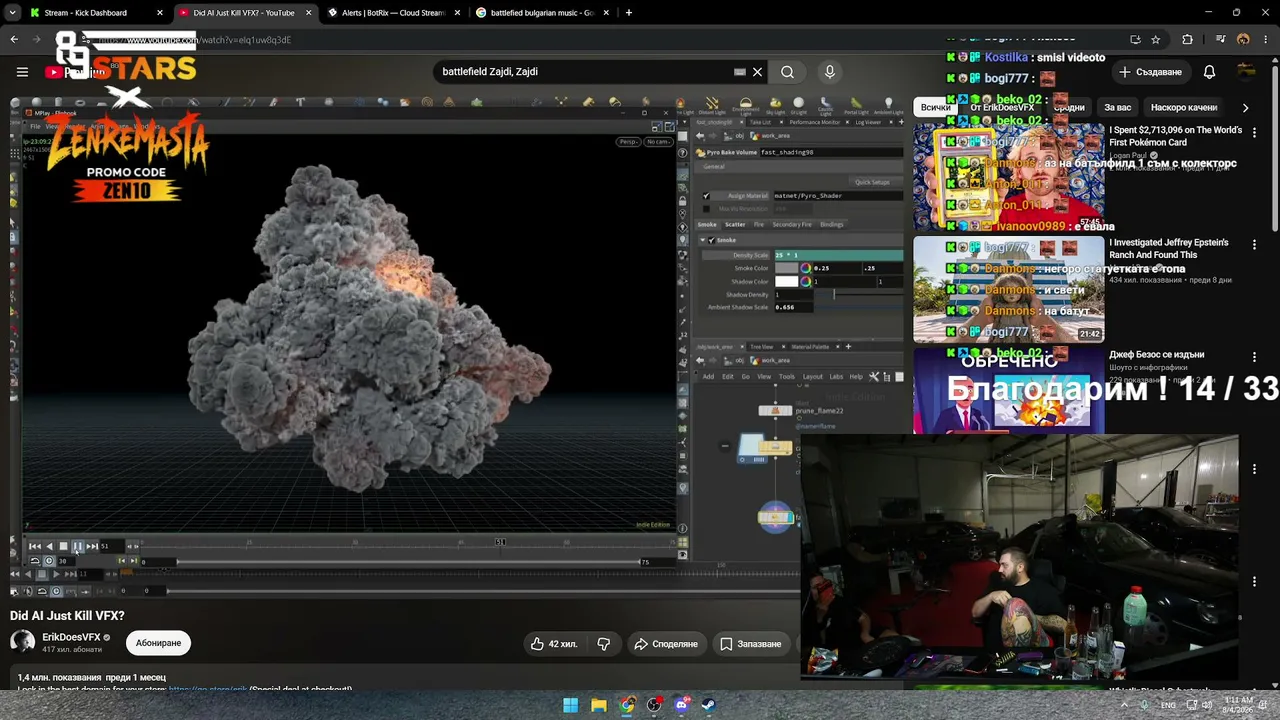1280x720 pixels.
Task: Save the video with Запазване button
Action: click(x=751, y=644)
